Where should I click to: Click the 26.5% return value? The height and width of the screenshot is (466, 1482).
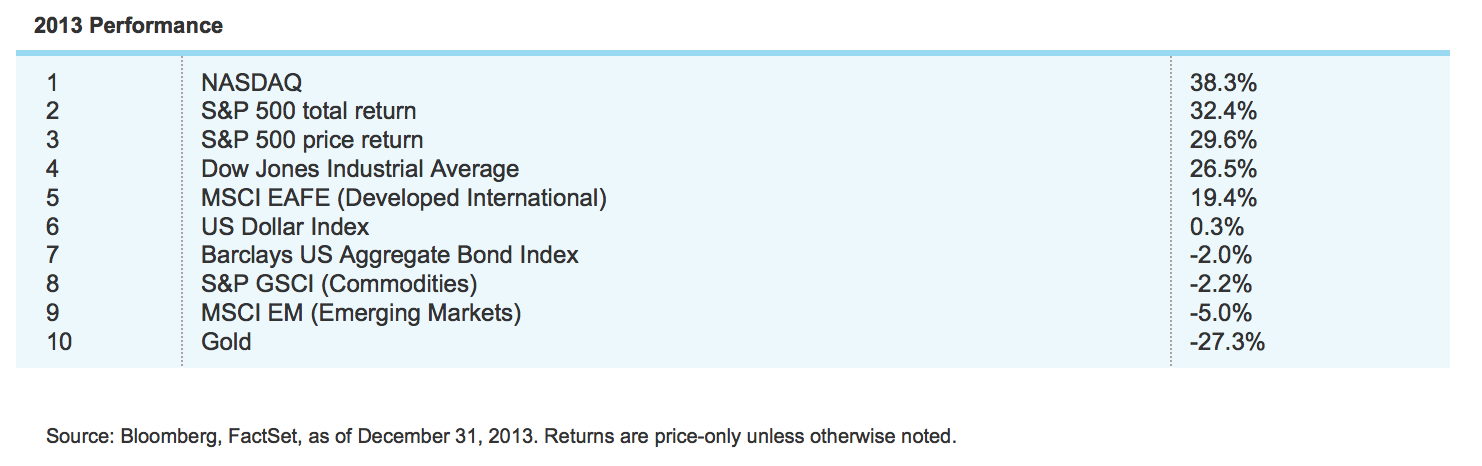click(1223, 169)
